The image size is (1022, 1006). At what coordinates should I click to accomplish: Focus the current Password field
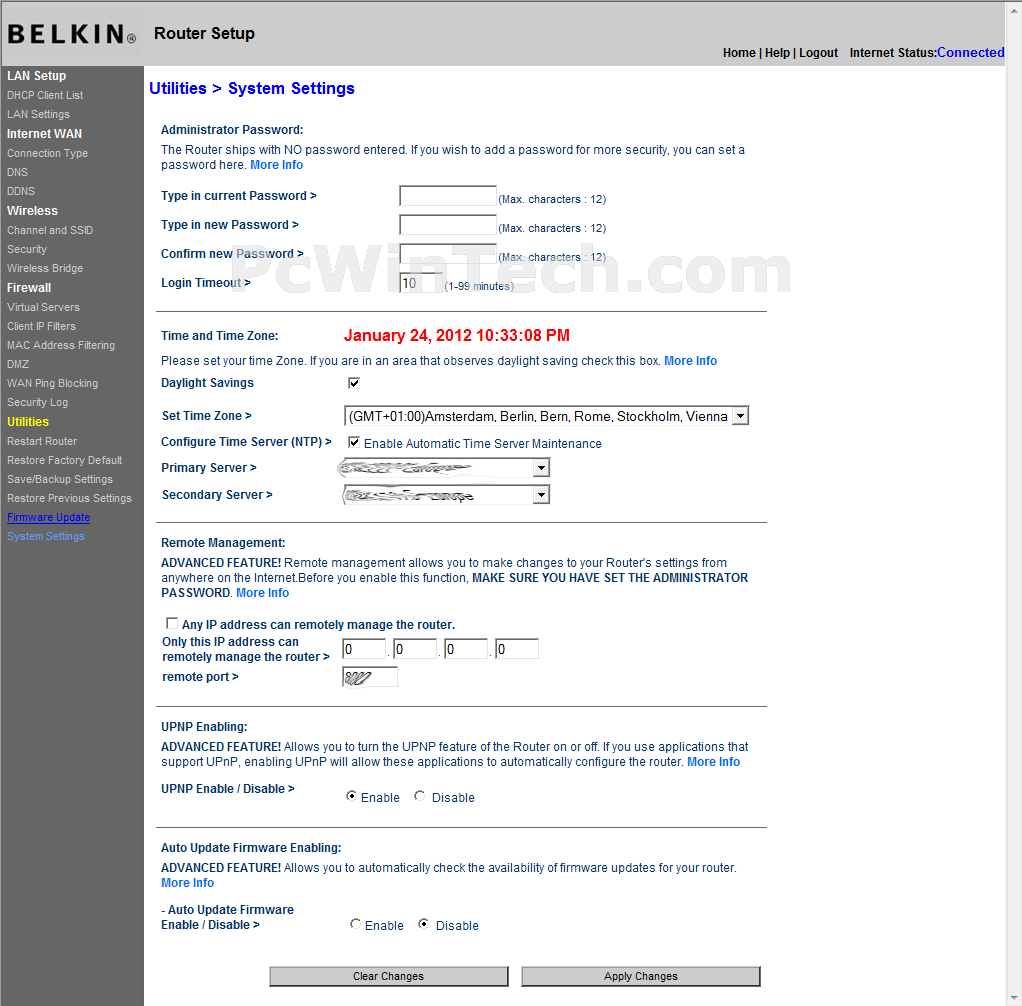pyautogui.click(x=448, y=196)
